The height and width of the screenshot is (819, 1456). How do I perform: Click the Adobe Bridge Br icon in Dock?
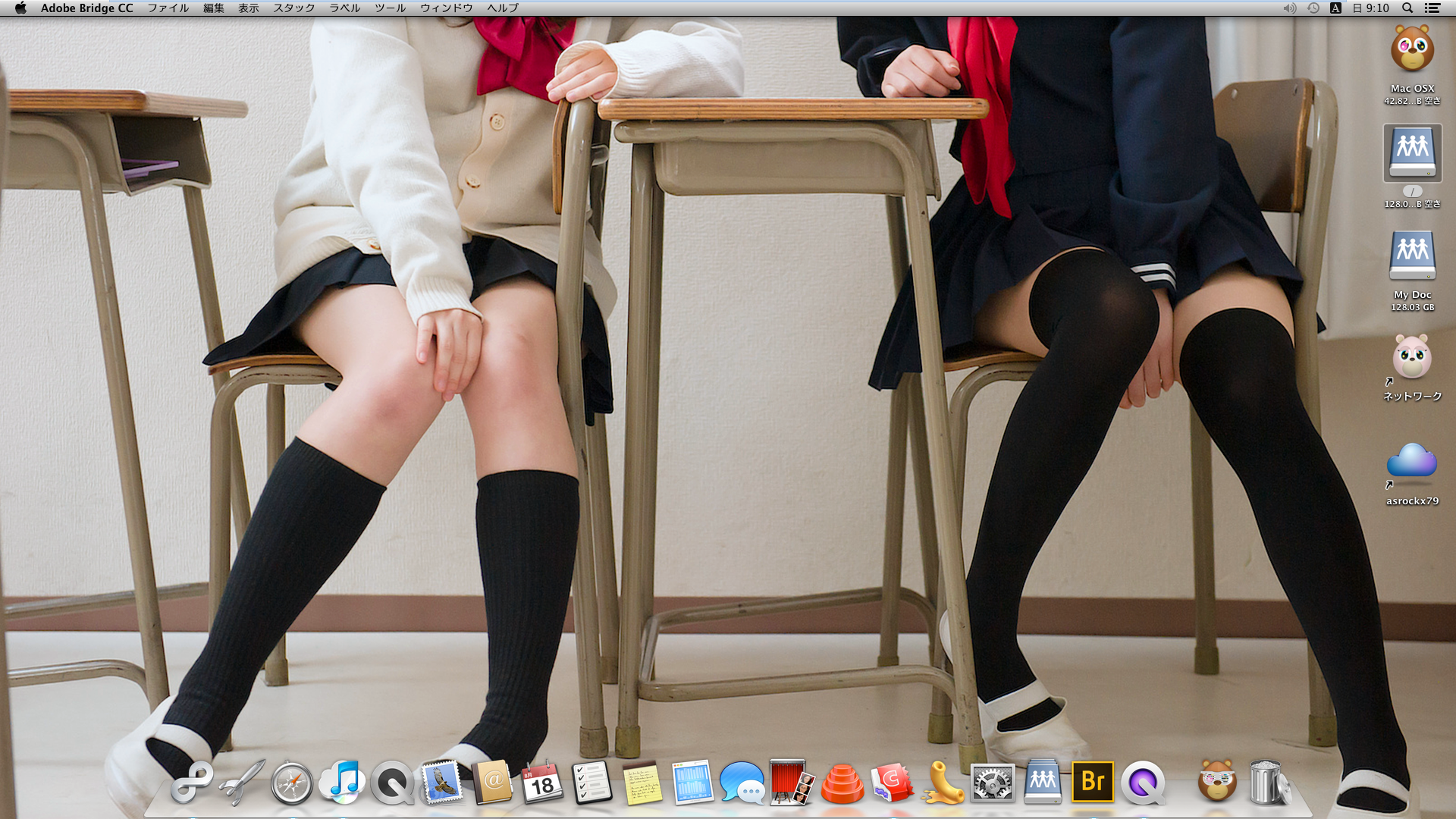click(1093, 782)
